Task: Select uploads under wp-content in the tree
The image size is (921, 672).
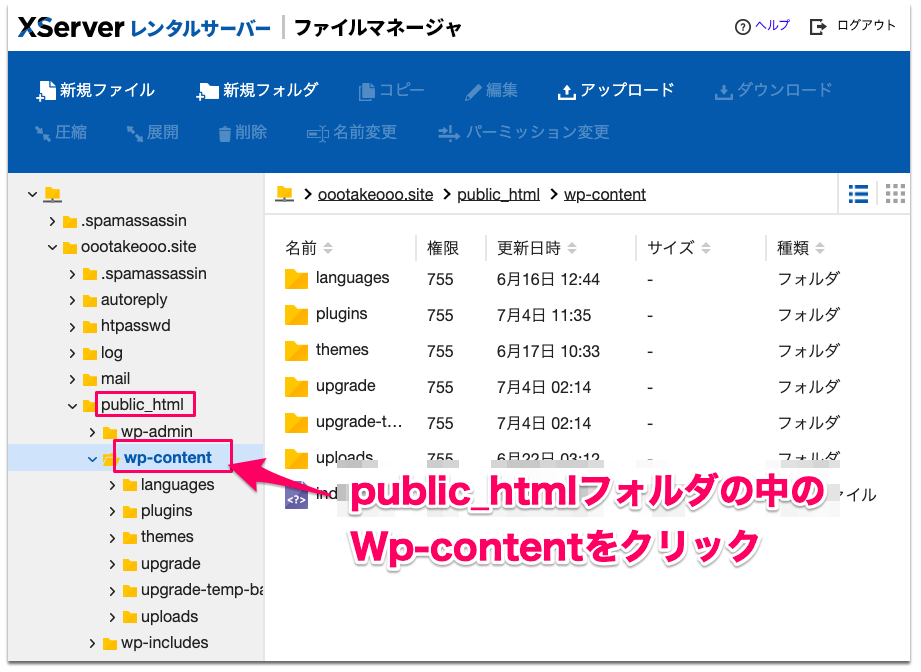Action: coord(169,617)
